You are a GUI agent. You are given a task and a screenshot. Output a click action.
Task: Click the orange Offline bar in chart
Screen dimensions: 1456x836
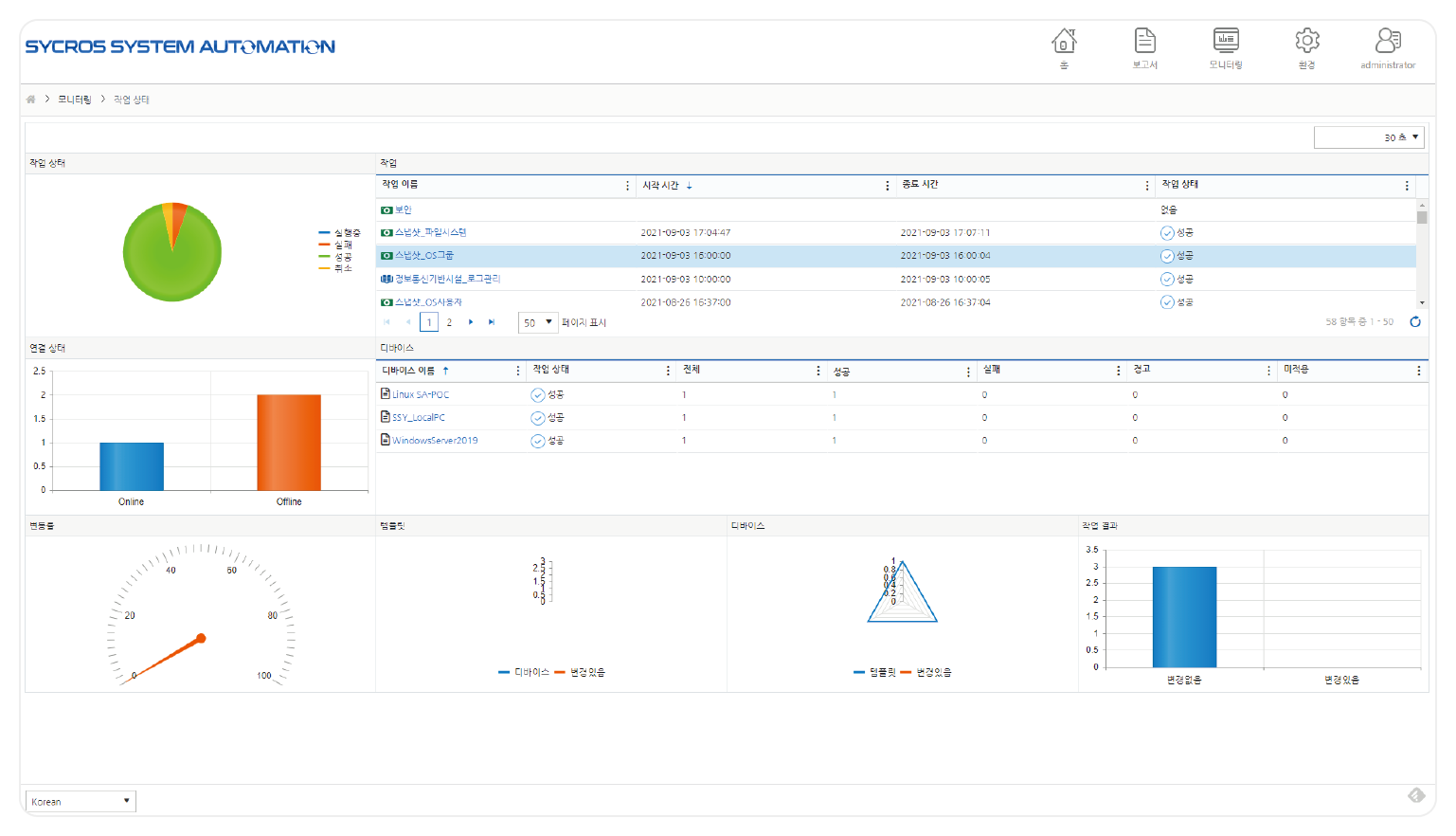[x=289, y=442]
